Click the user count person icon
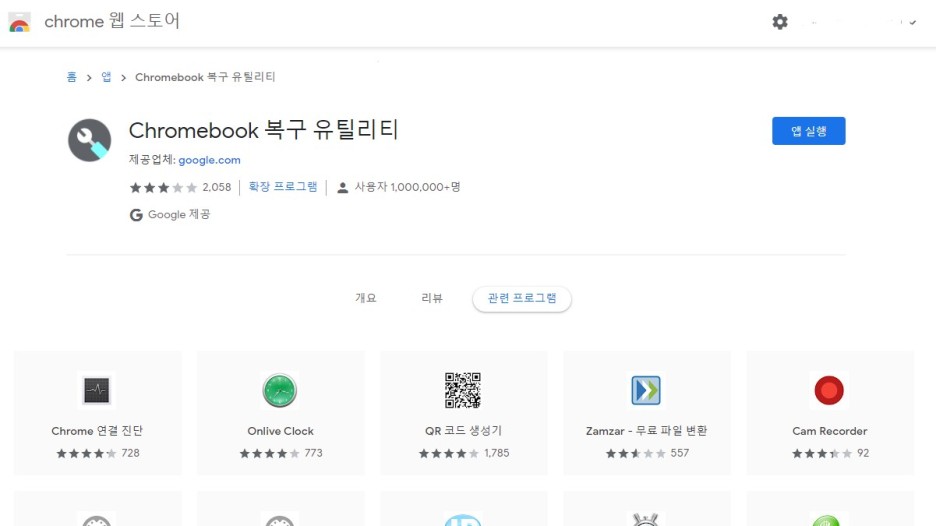 pyautogui.click(x=343, y=187)
